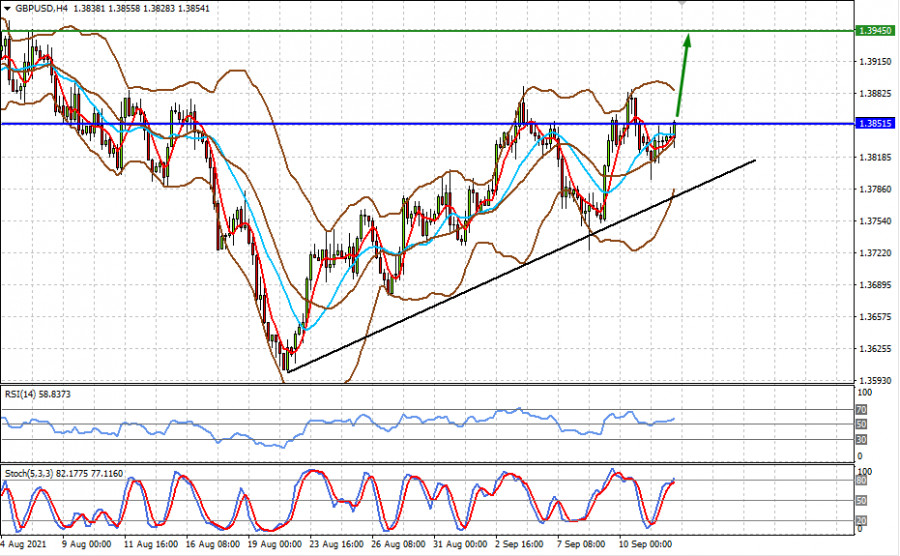Screen dimensions: 900x556
Task: Click the 1.36255 price scale value
Action: (875, 348)
